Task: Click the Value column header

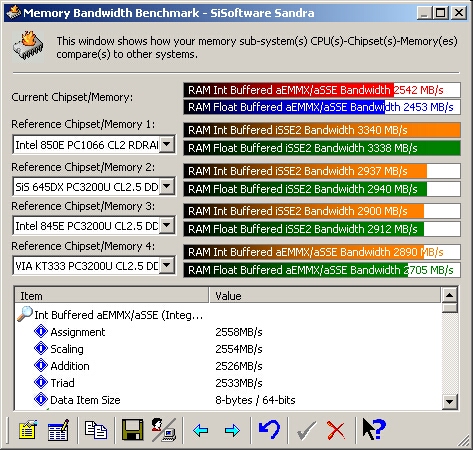Action: [325, 296]
